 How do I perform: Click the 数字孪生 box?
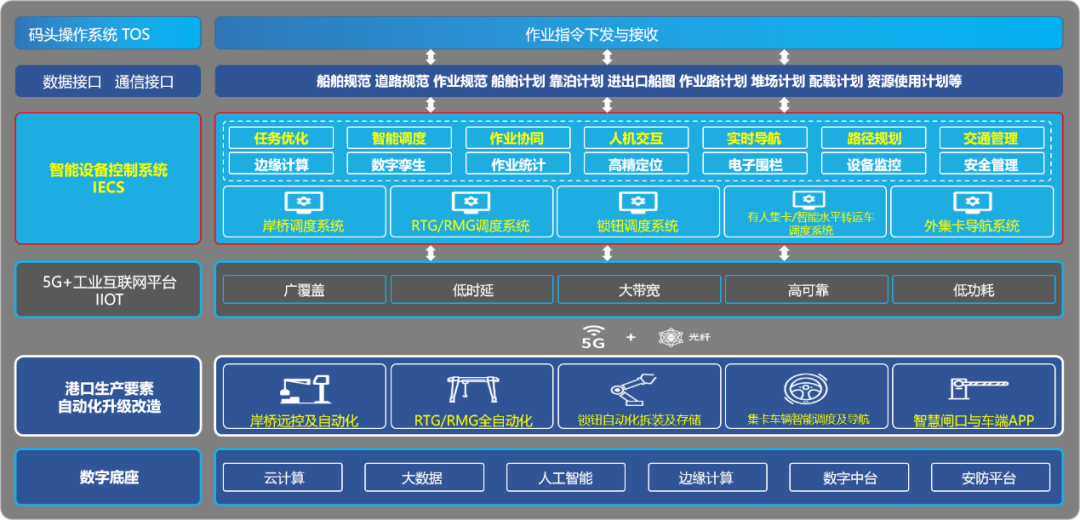click(x=399, y=163)
